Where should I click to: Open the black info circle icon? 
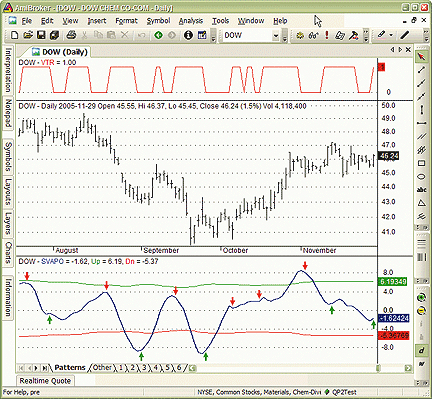click(188, 35)
